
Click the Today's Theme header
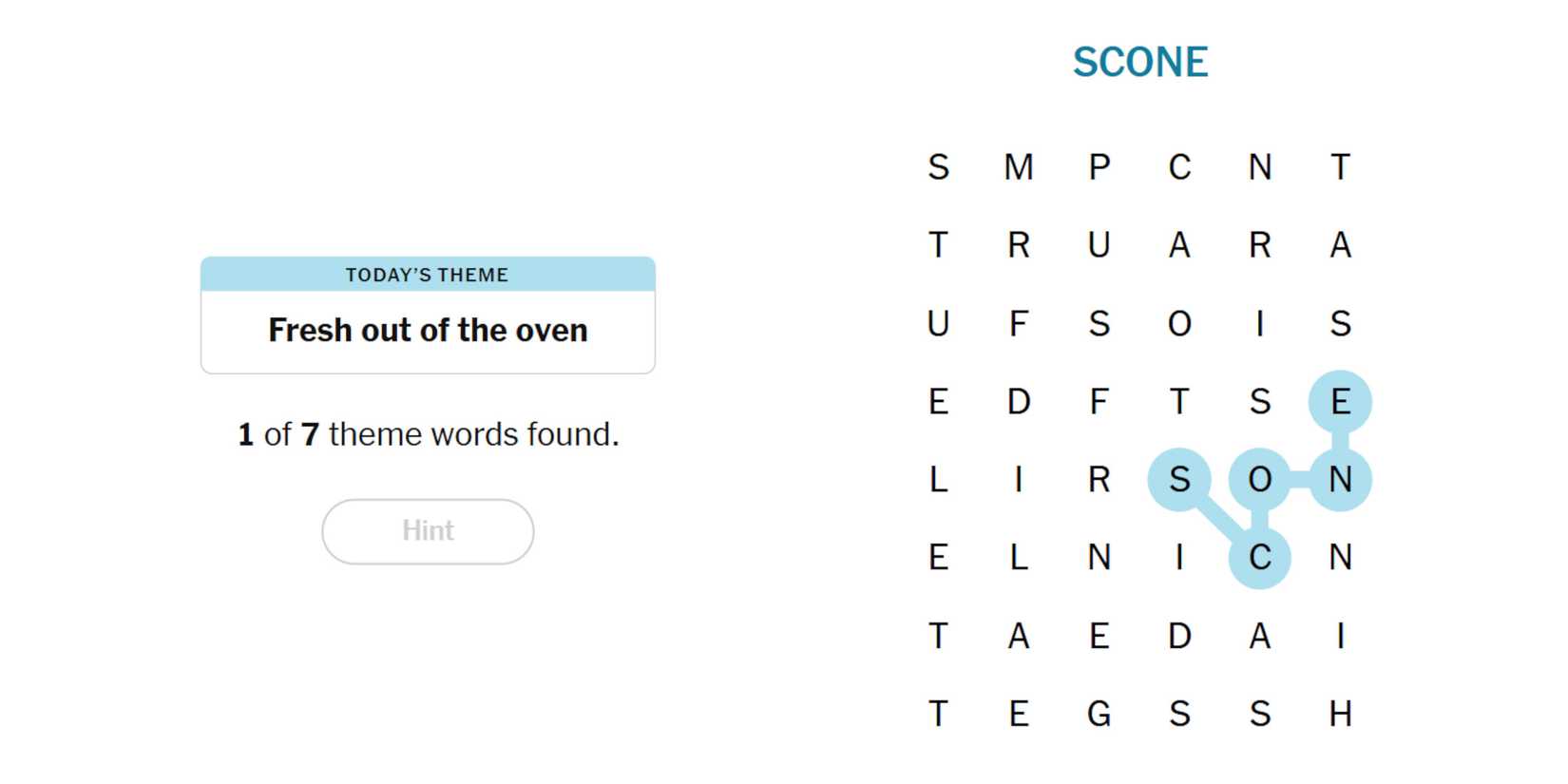click(428, 275)
